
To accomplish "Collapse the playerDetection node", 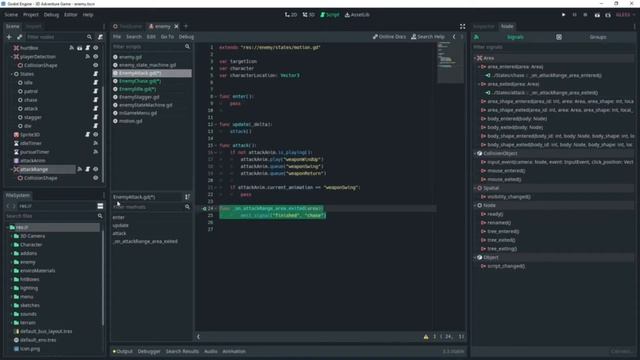I will pyautogui.click(x=12, y=56).
